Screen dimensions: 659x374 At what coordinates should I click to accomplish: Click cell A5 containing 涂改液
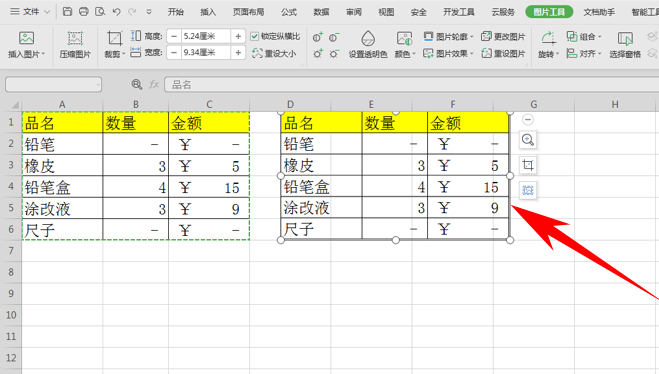click(62, 208)
